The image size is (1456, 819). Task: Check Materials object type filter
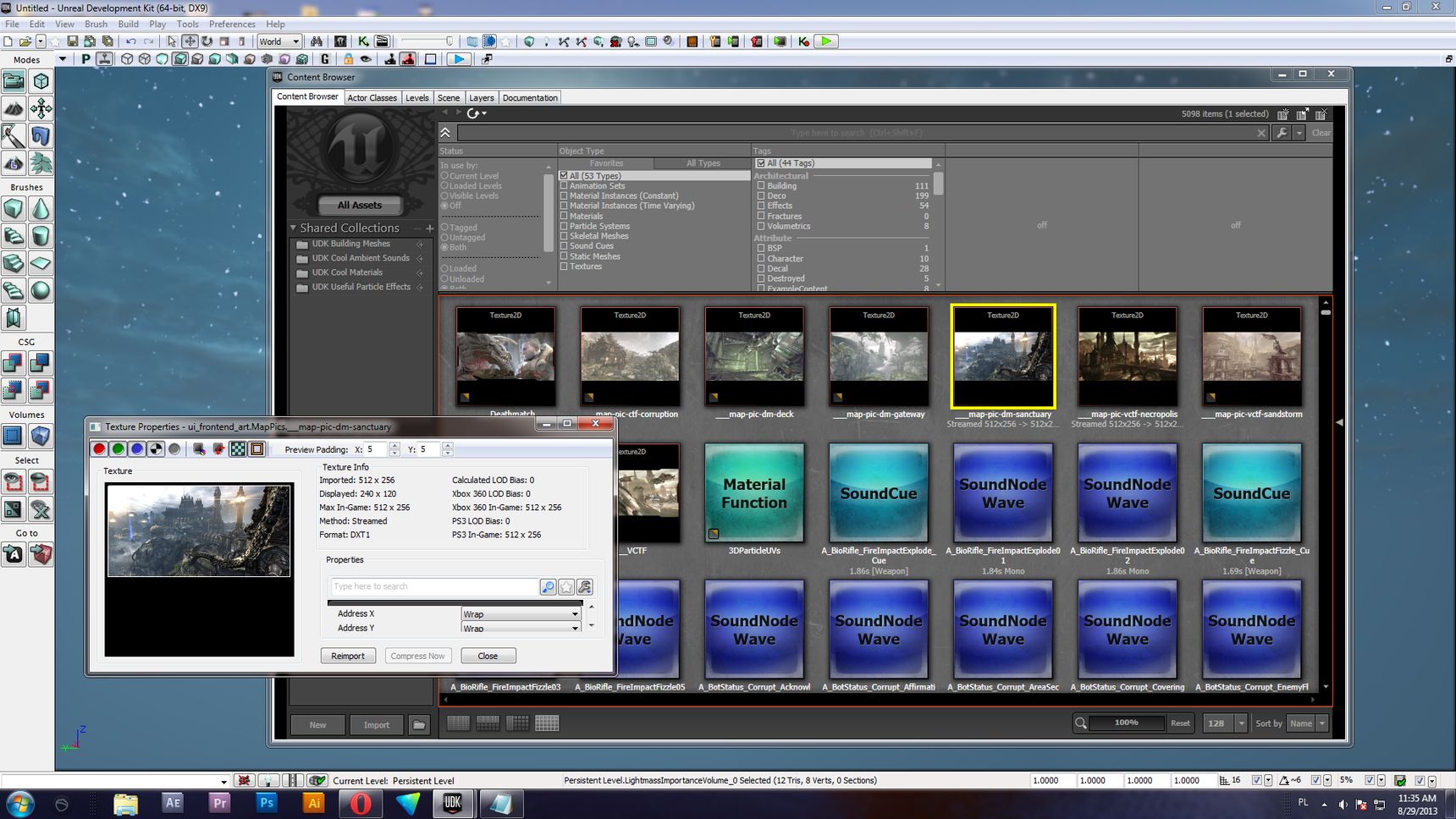[x=564, y=216]
